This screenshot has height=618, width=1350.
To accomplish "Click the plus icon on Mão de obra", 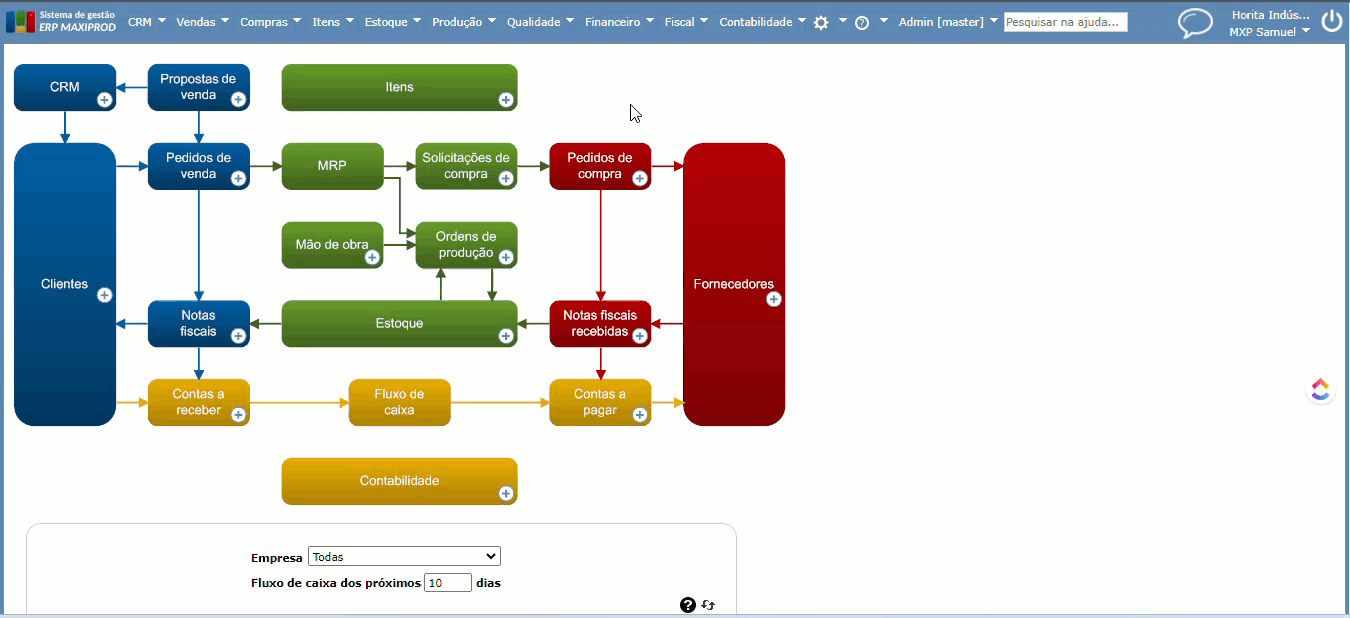I will (x=372, y=257).
